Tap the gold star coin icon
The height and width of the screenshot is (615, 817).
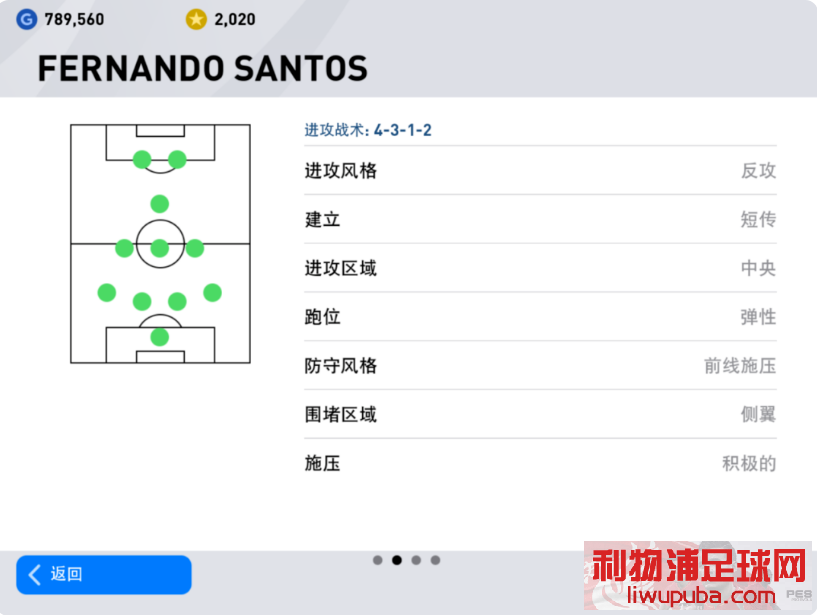196,19
